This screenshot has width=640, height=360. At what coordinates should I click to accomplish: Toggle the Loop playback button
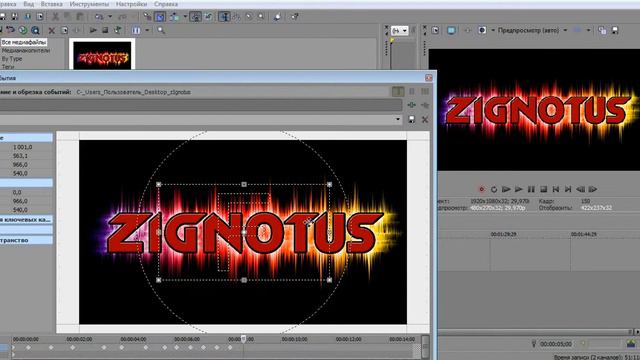tap(494, 189)
